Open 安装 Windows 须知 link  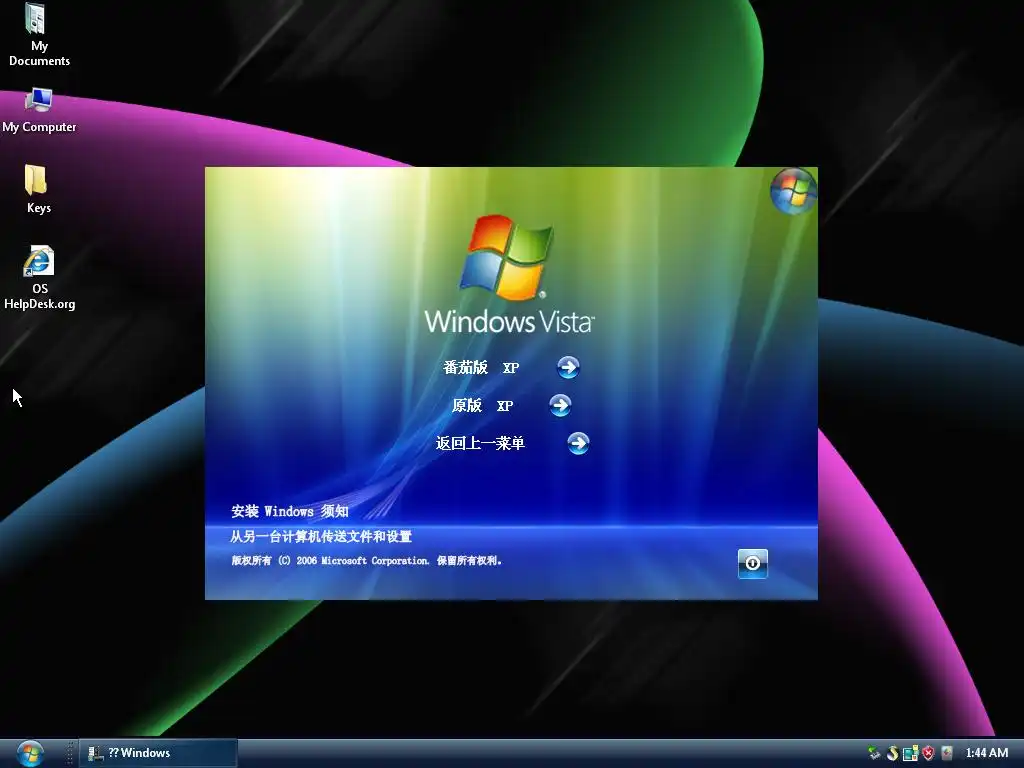click(x=289, y=511)
